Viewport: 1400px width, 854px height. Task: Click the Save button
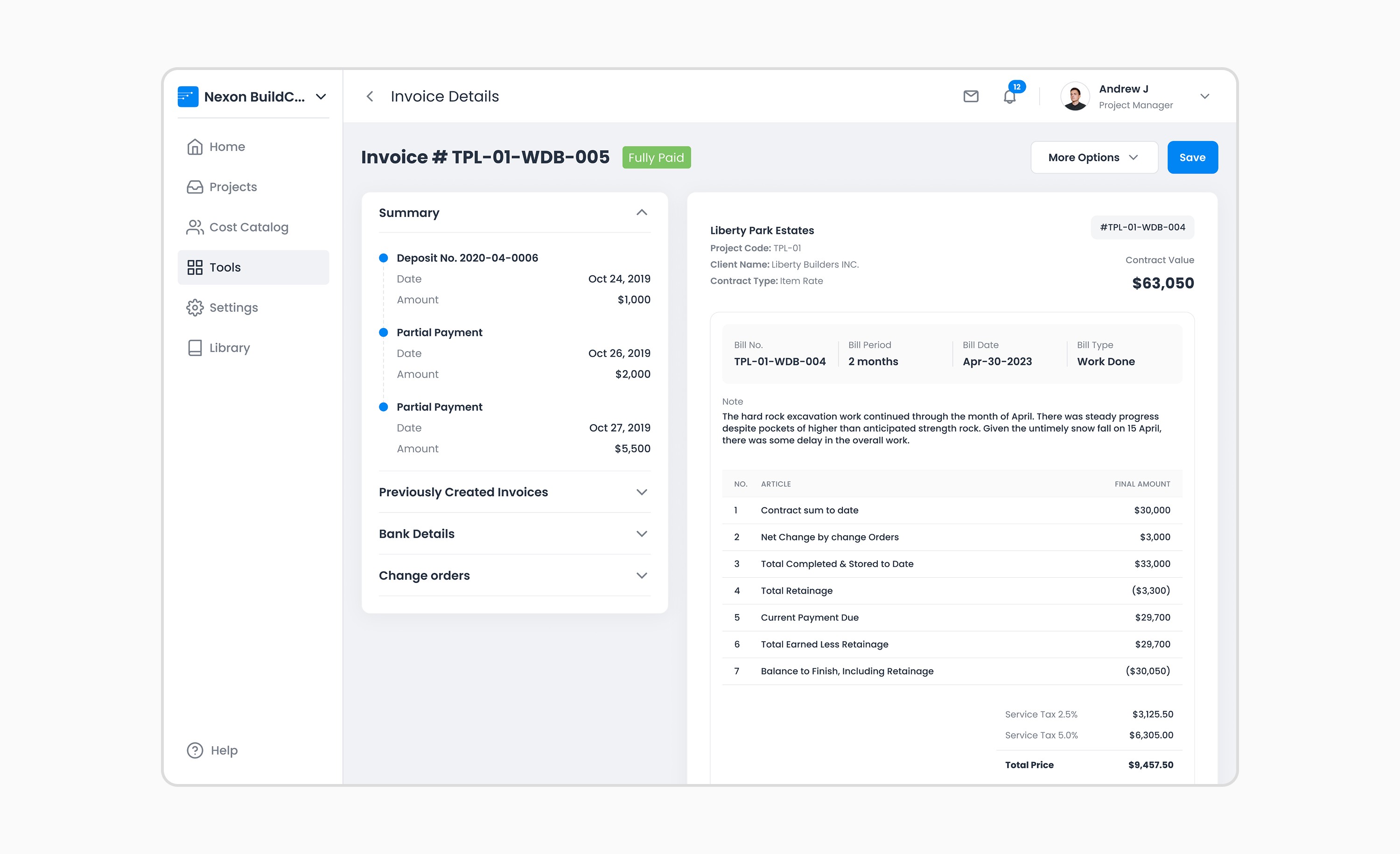click(1193, 157)
